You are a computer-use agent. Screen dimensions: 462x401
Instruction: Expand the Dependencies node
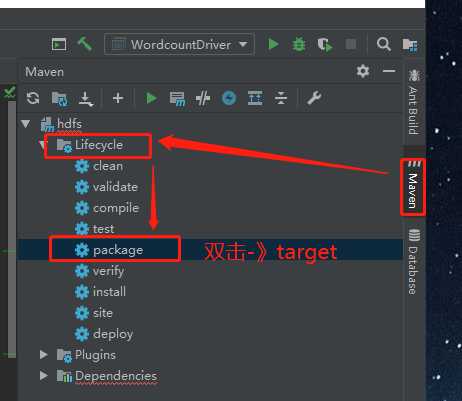pyautogui.click(x=44, y=376)
